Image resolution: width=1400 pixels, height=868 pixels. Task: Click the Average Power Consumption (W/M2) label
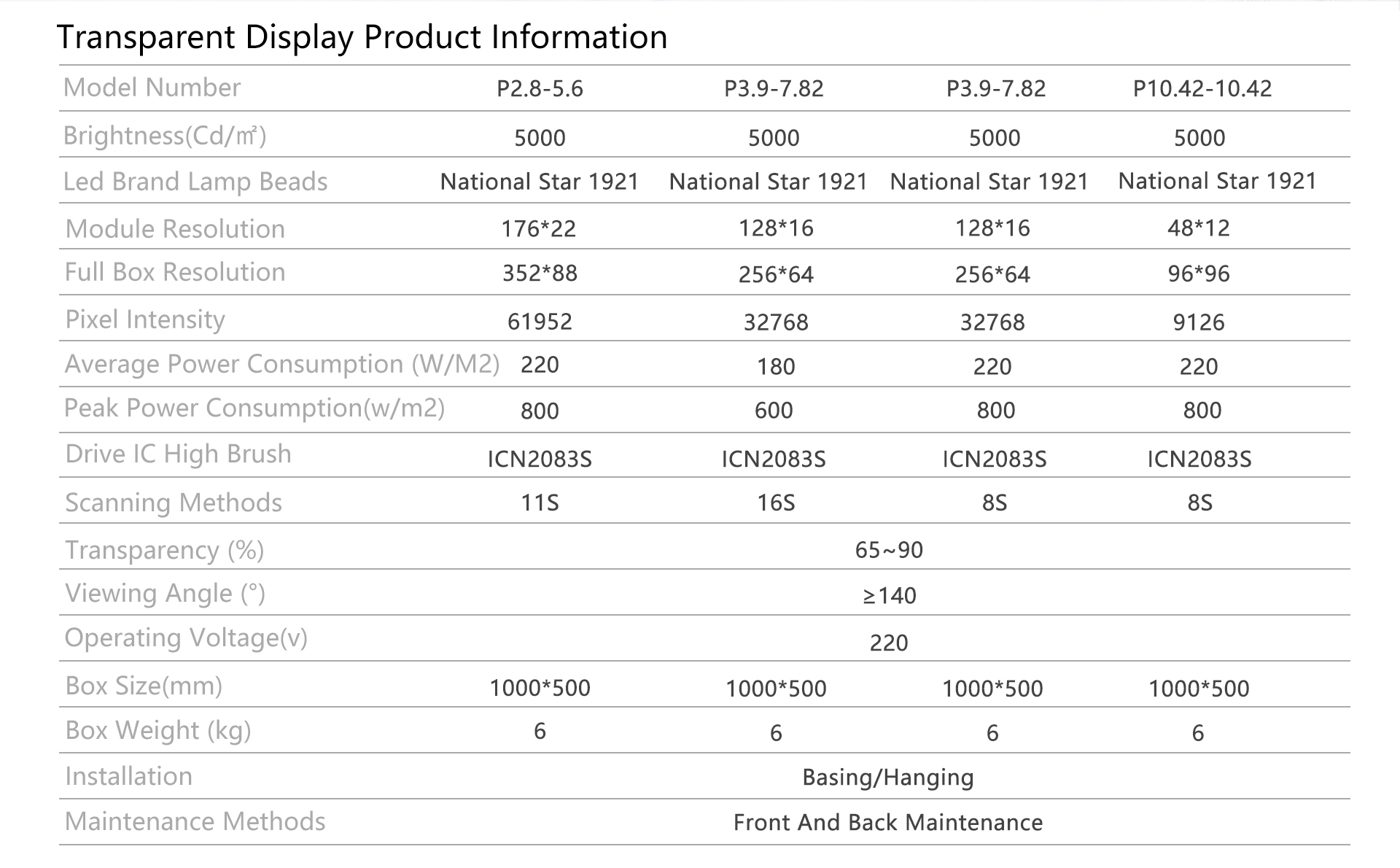tap(282, 365)
